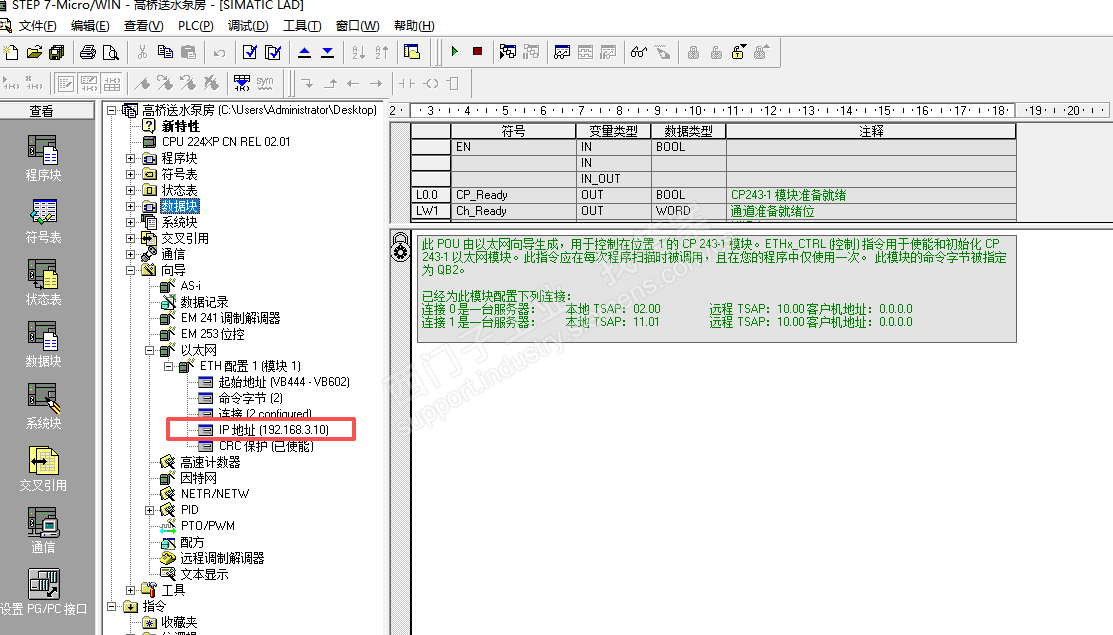Click the Ch_Ready symbol cell
The width and height of the screenshot is (1113, 635).
pyautogui.click(x=513, y=211)
